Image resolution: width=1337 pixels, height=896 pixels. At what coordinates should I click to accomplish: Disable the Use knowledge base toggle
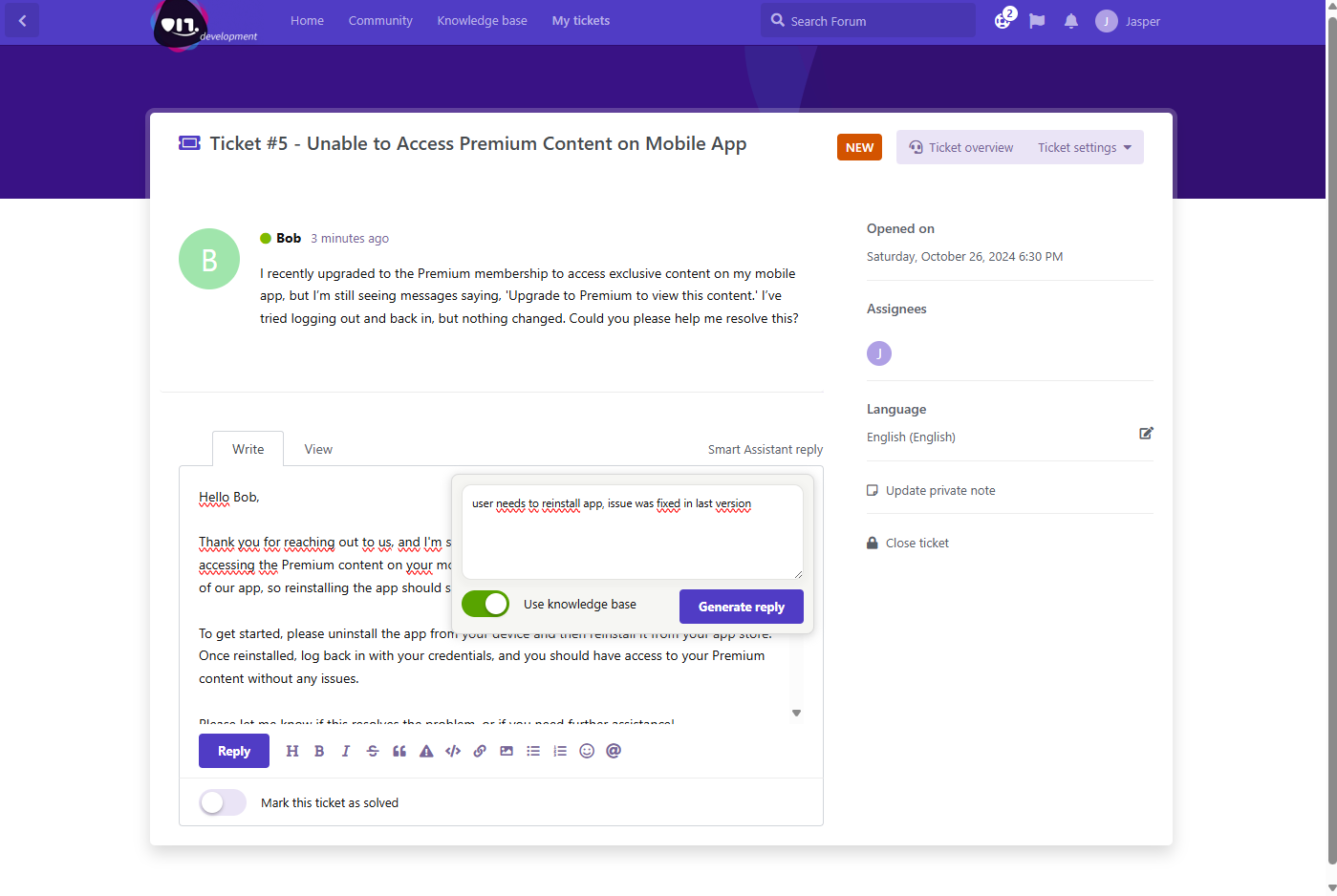coord(485,604)
